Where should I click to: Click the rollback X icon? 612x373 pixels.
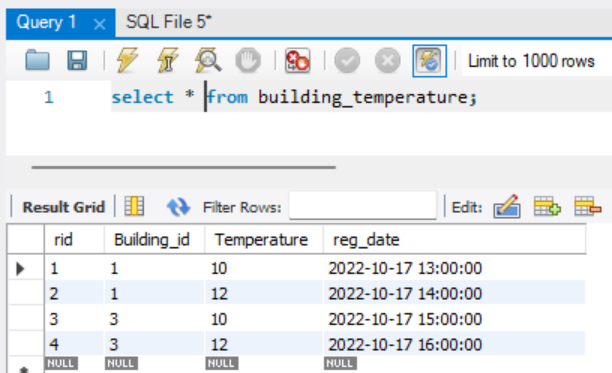pyautogui.click(x=388, y=60)
